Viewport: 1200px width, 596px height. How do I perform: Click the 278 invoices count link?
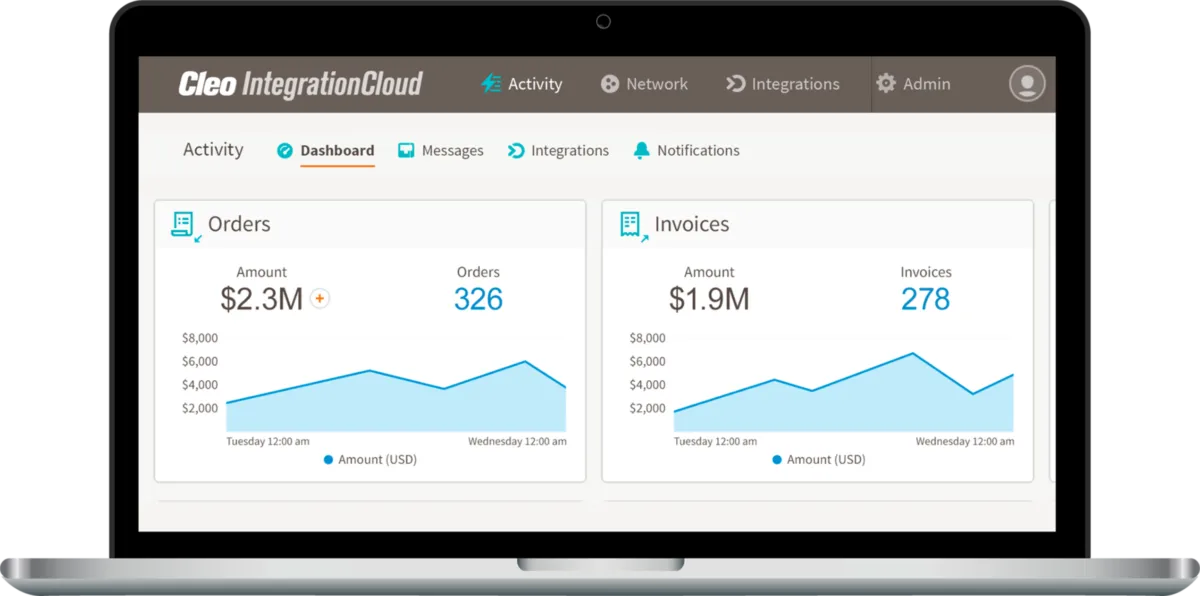pos(925,299)
